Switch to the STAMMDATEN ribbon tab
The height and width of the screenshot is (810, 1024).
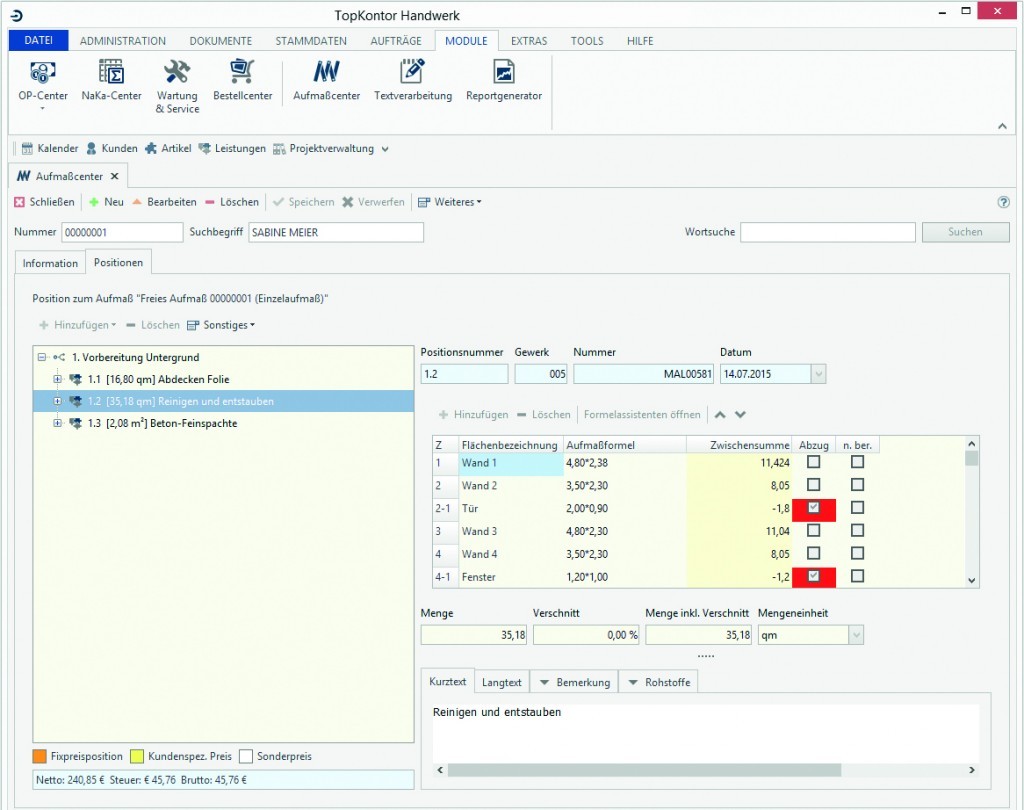pyautogui.click(x=311, y=41)
